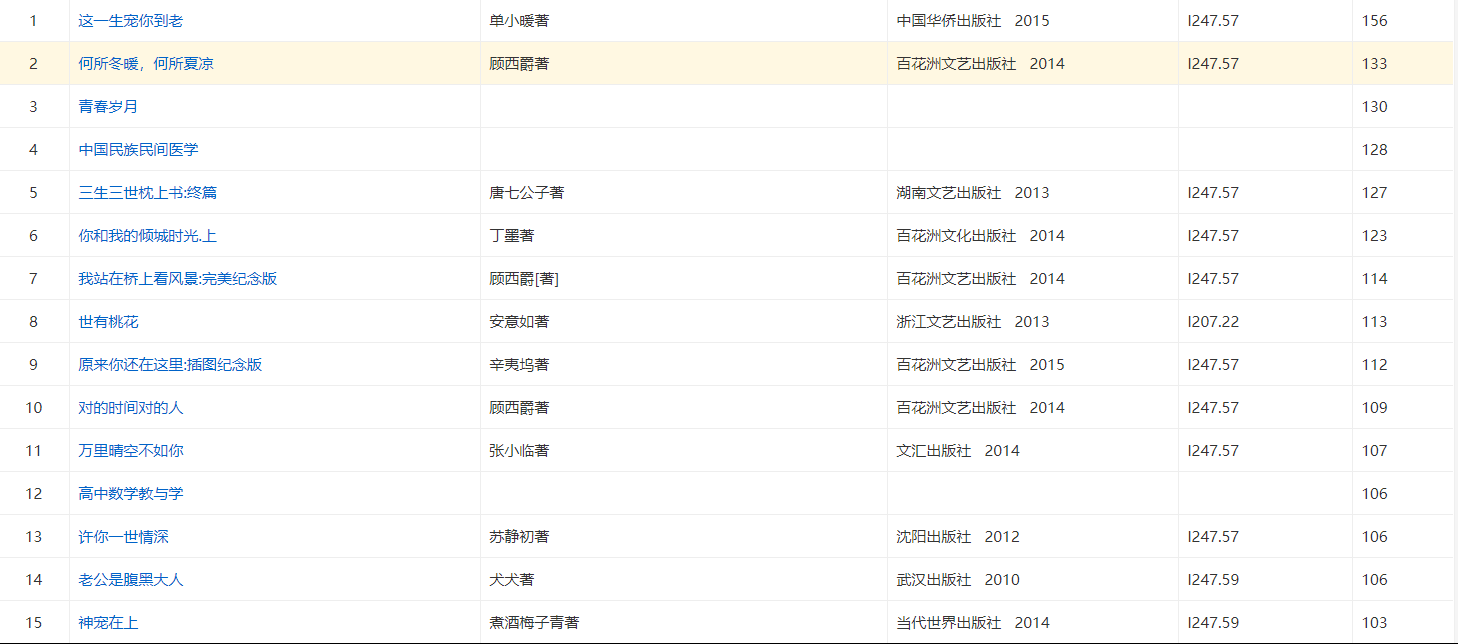Select author cell 犬犬著
The width and height of the screenshot is (1458, 644).
(x=512, y=579)
